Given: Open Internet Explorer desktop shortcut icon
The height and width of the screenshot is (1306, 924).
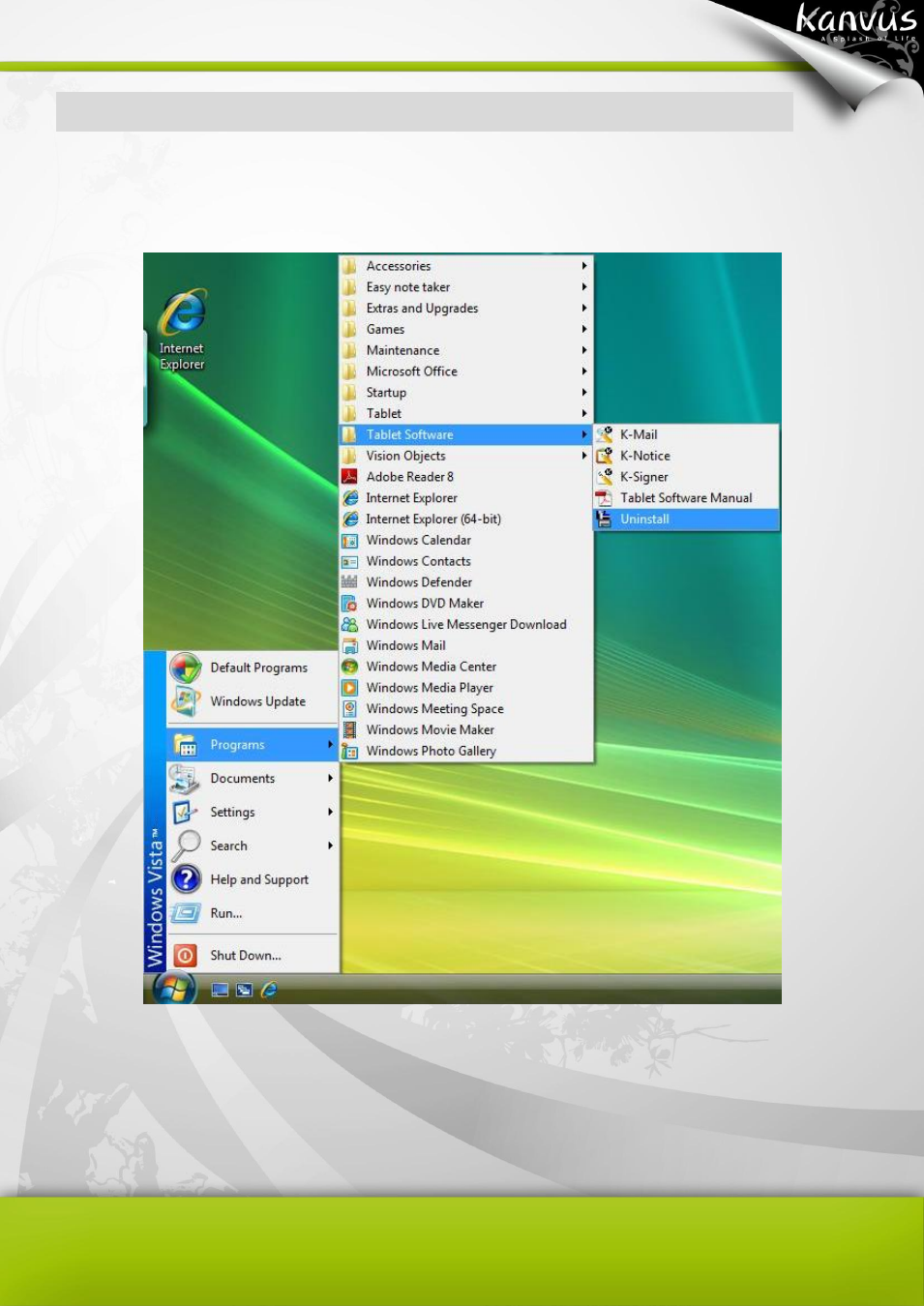Looking at the screenshot, I should click(182, 312).
